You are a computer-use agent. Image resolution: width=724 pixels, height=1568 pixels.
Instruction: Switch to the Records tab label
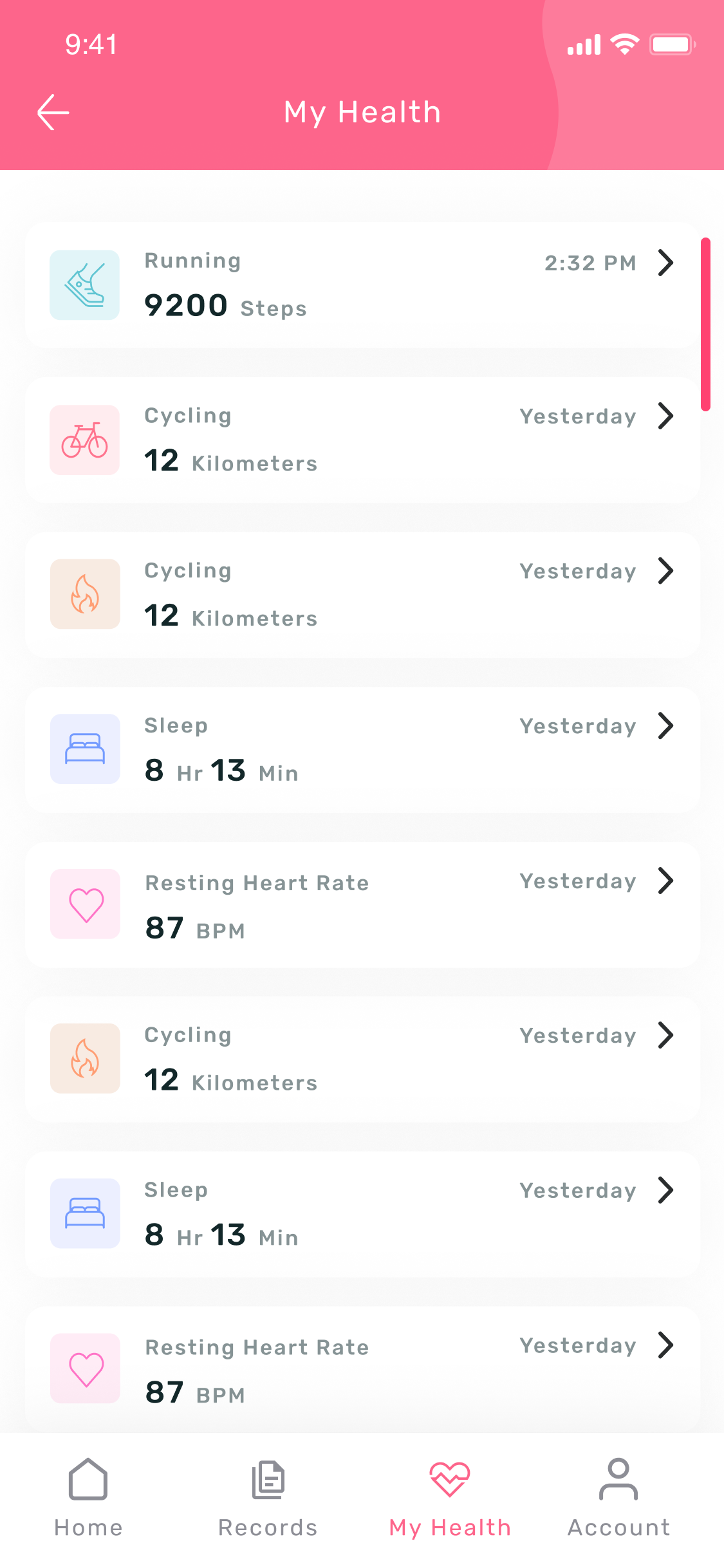(x=268, y=1527)
